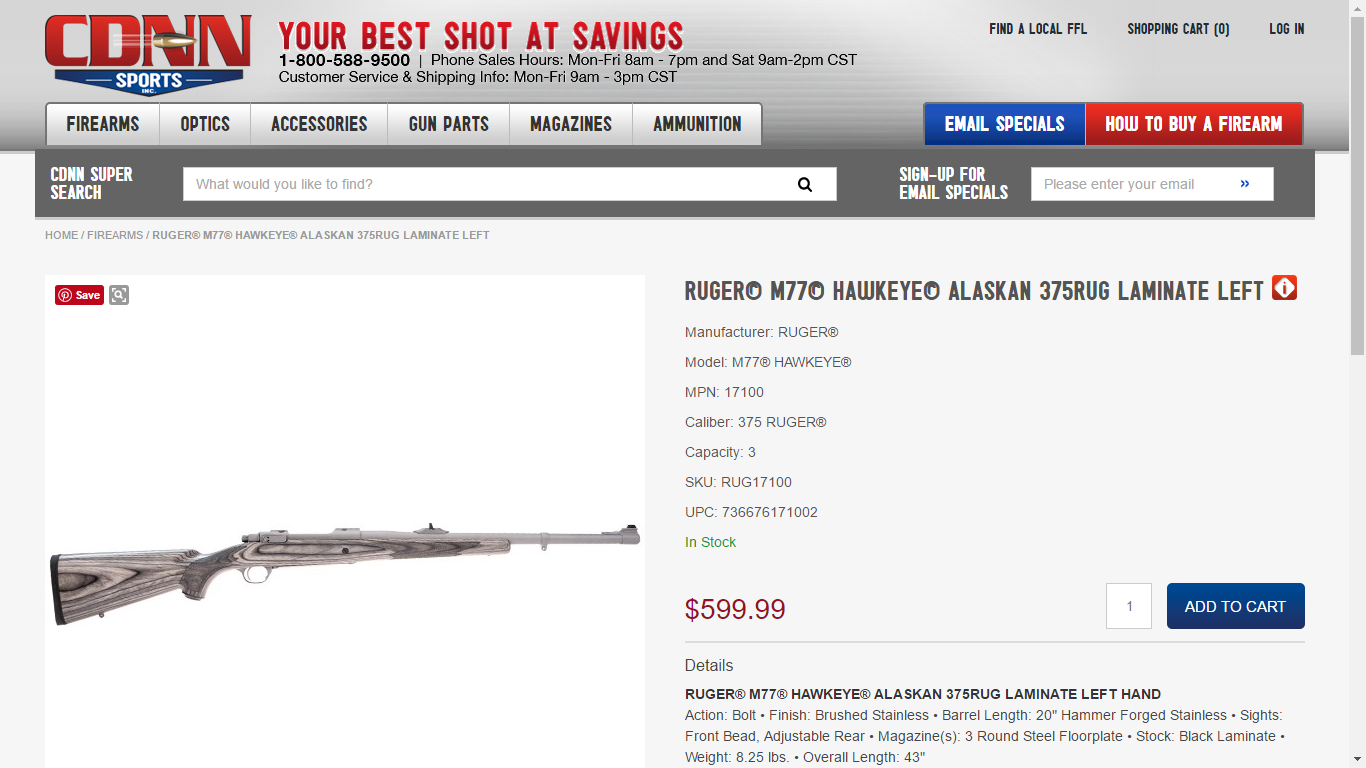The image size is (1366, 768).
Task: Click the image zoom magnifier icon
Action: coord(119,295)
